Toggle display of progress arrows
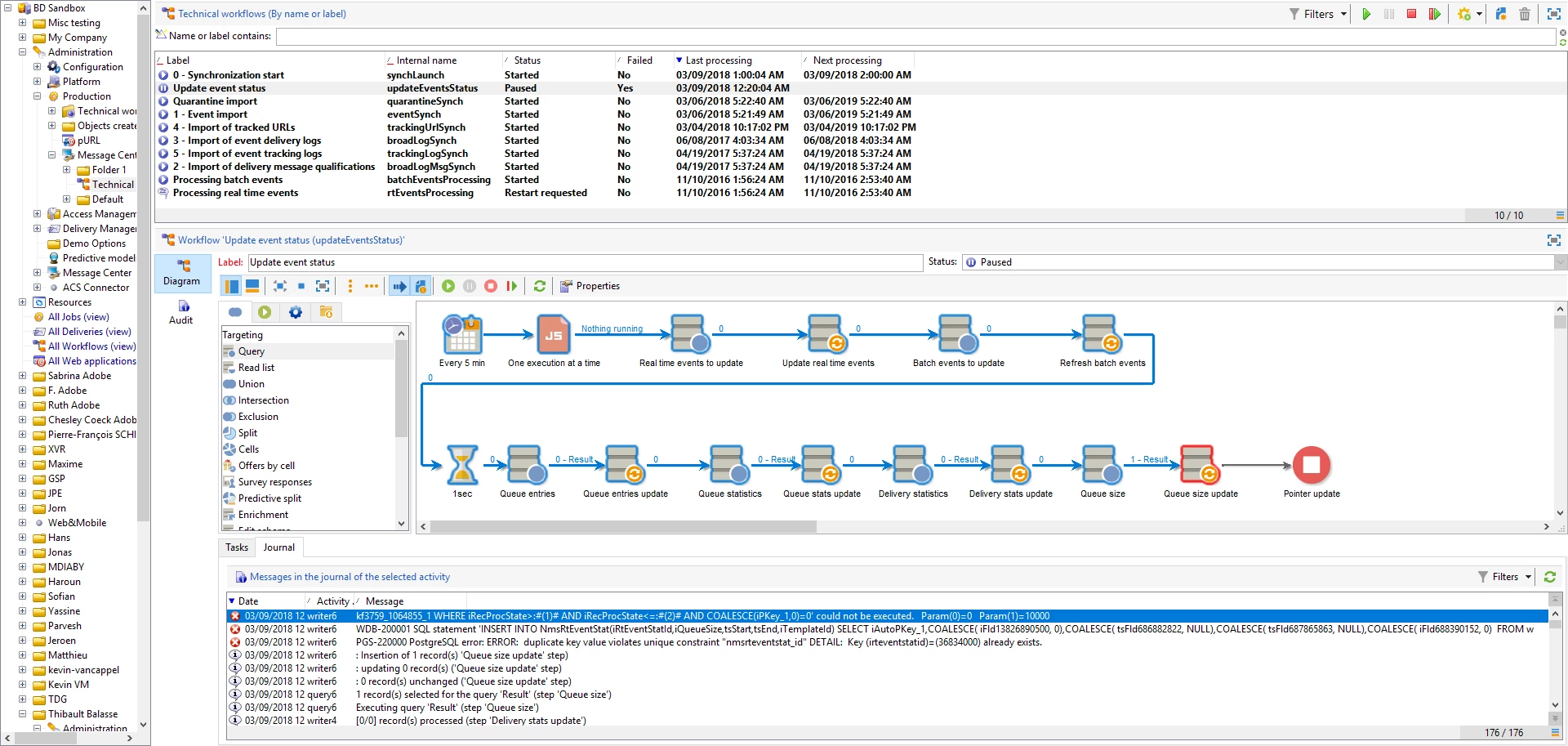 tap(399, 286)
